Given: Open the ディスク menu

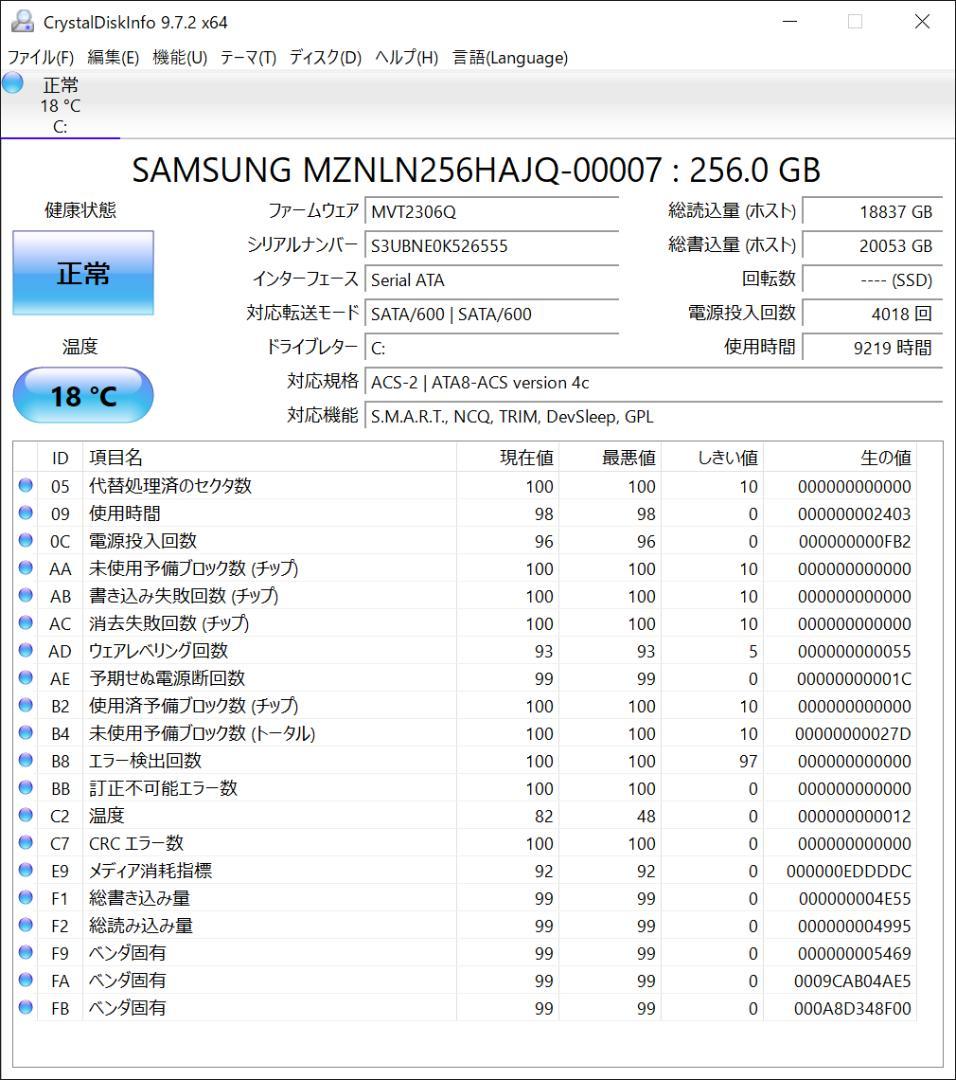Looking at the screenshot, I should click(x=324, y=58).
